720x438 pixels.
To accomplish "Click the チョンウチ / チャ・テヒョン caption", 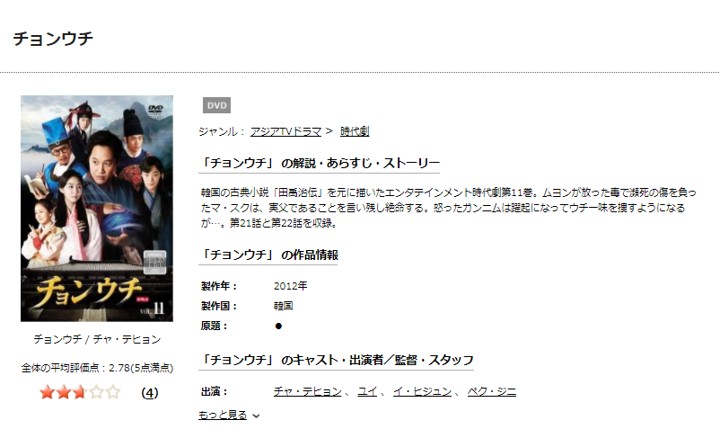I will (x=97, y=339).
